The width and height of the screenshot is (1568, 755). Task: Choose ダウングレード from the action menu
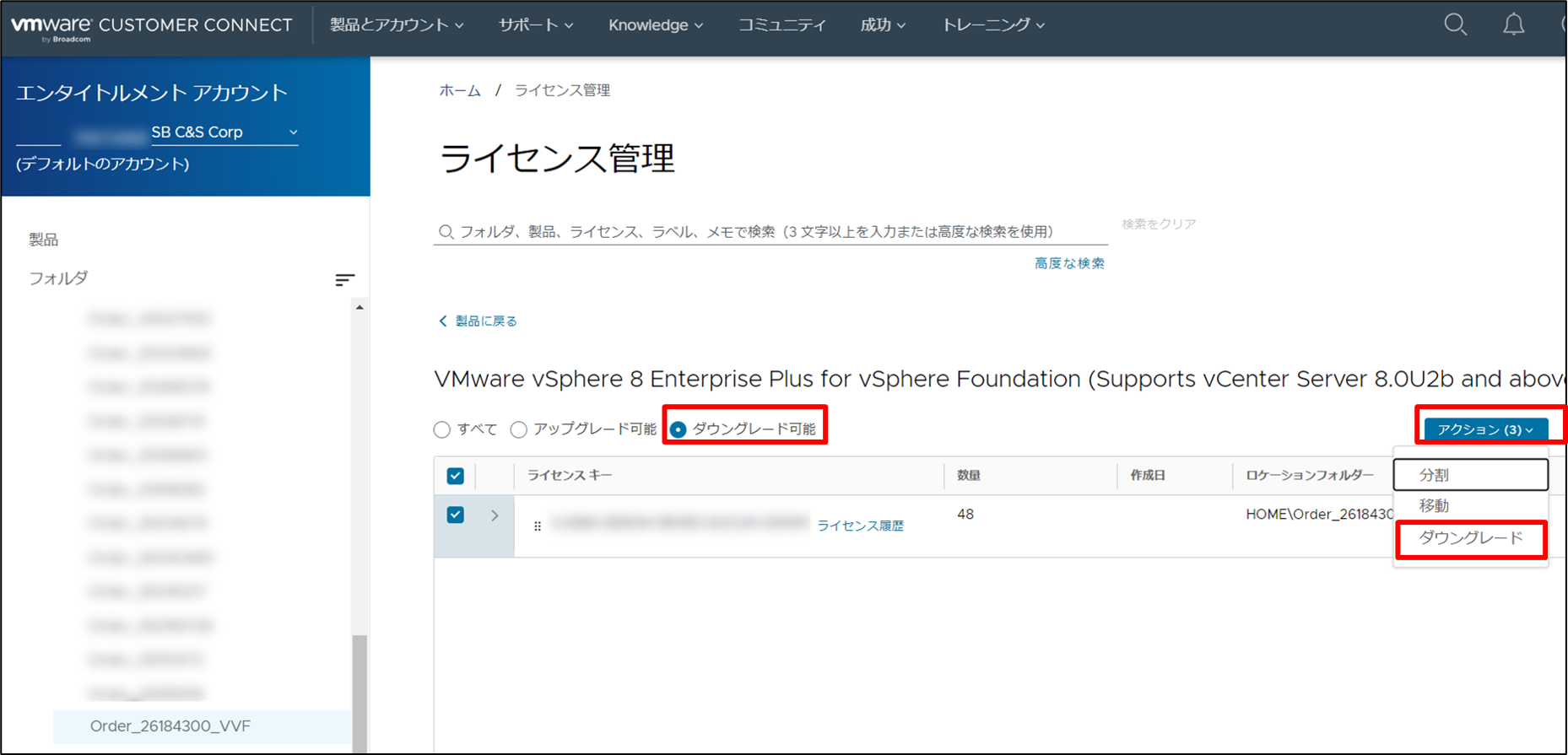tap(1471, 538)
